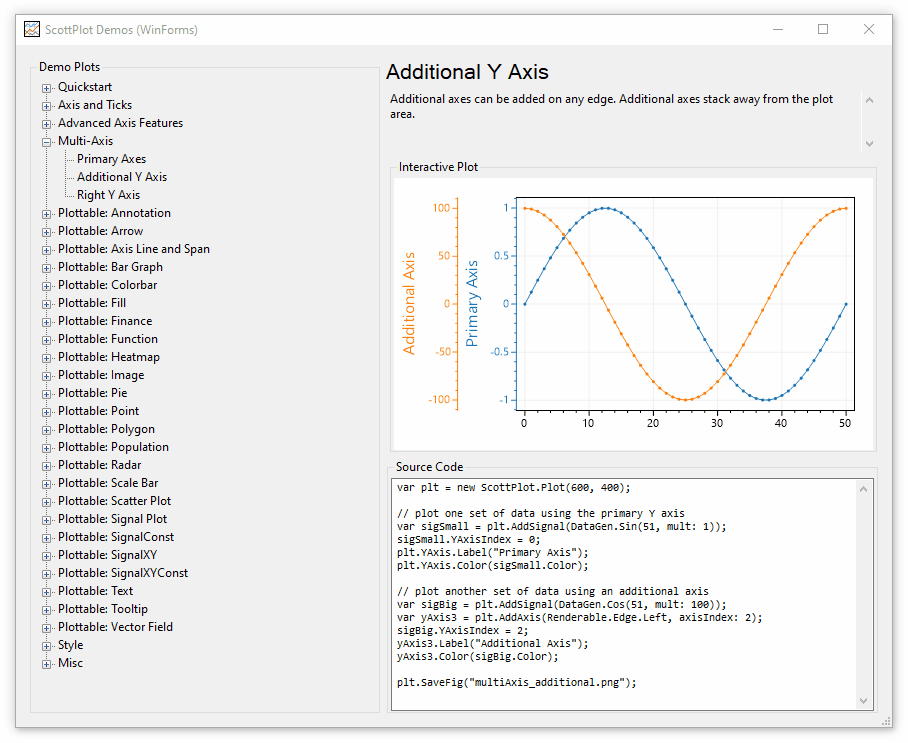Select the Plottable: Pie label
908x743 pixels.
click(x=92, y=393)
